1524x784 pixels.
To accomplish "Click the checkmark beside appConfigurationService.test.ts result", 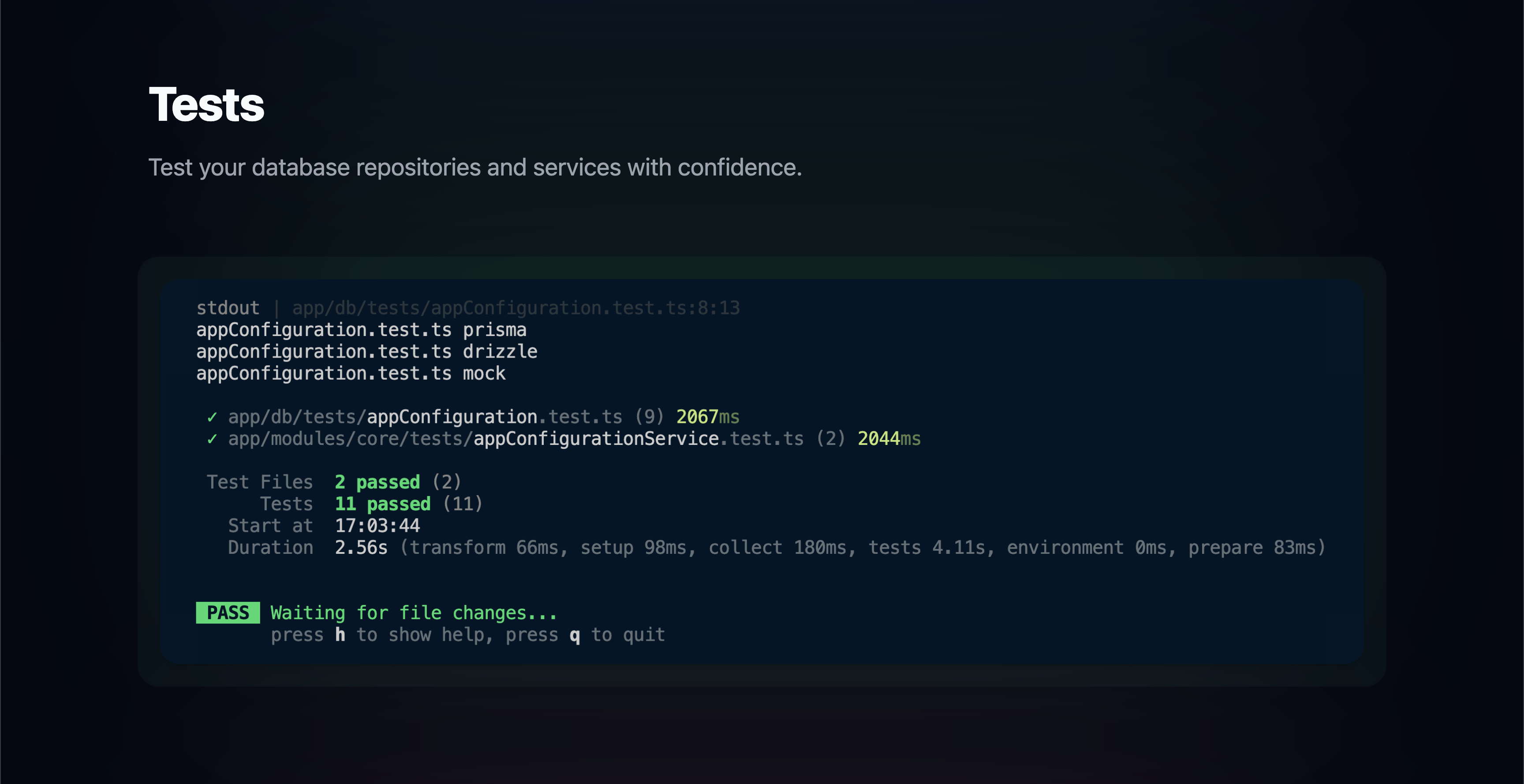I will coord(212,439).
